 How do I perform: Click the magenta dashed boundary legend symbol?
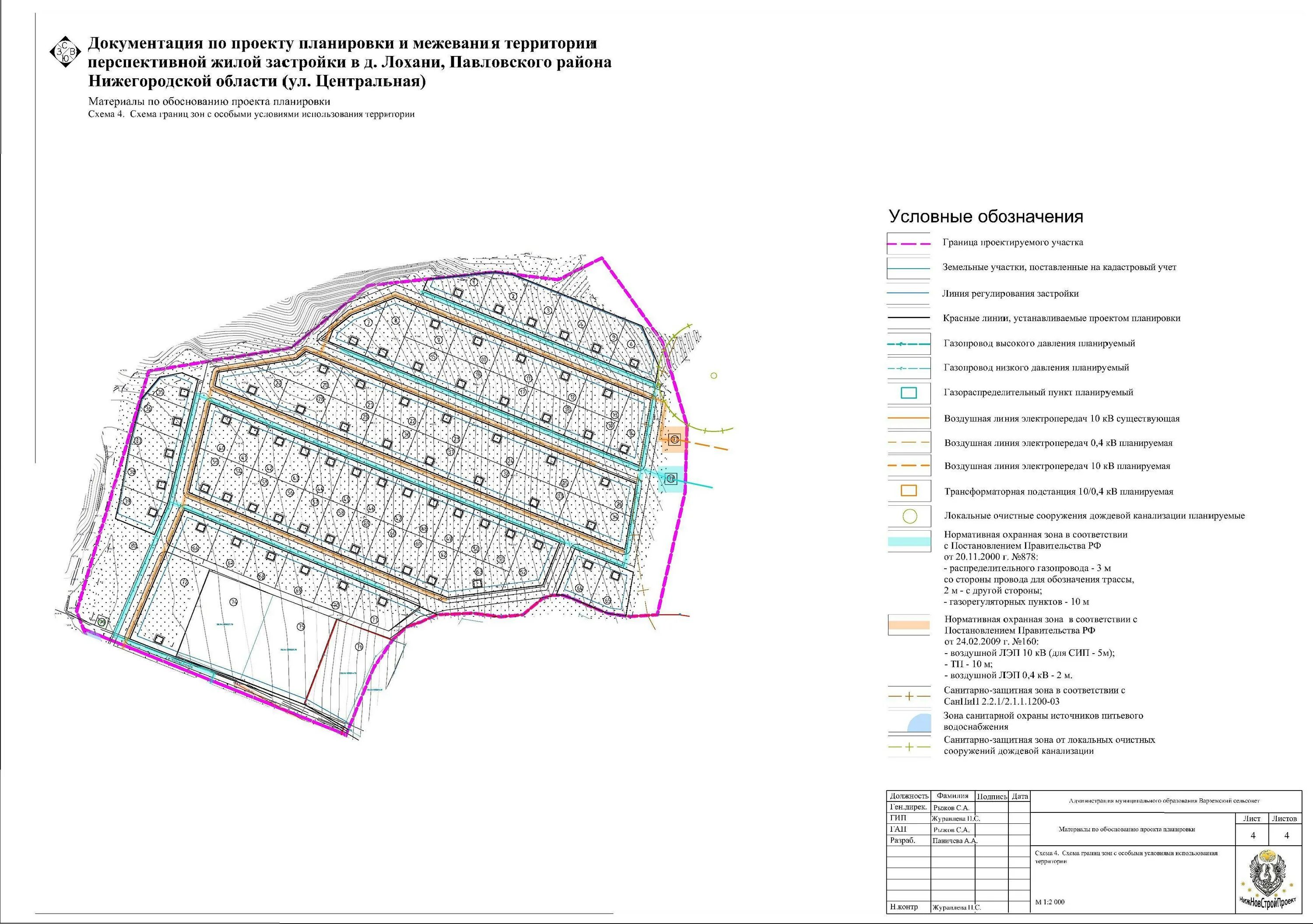click(x=908, y=244)
